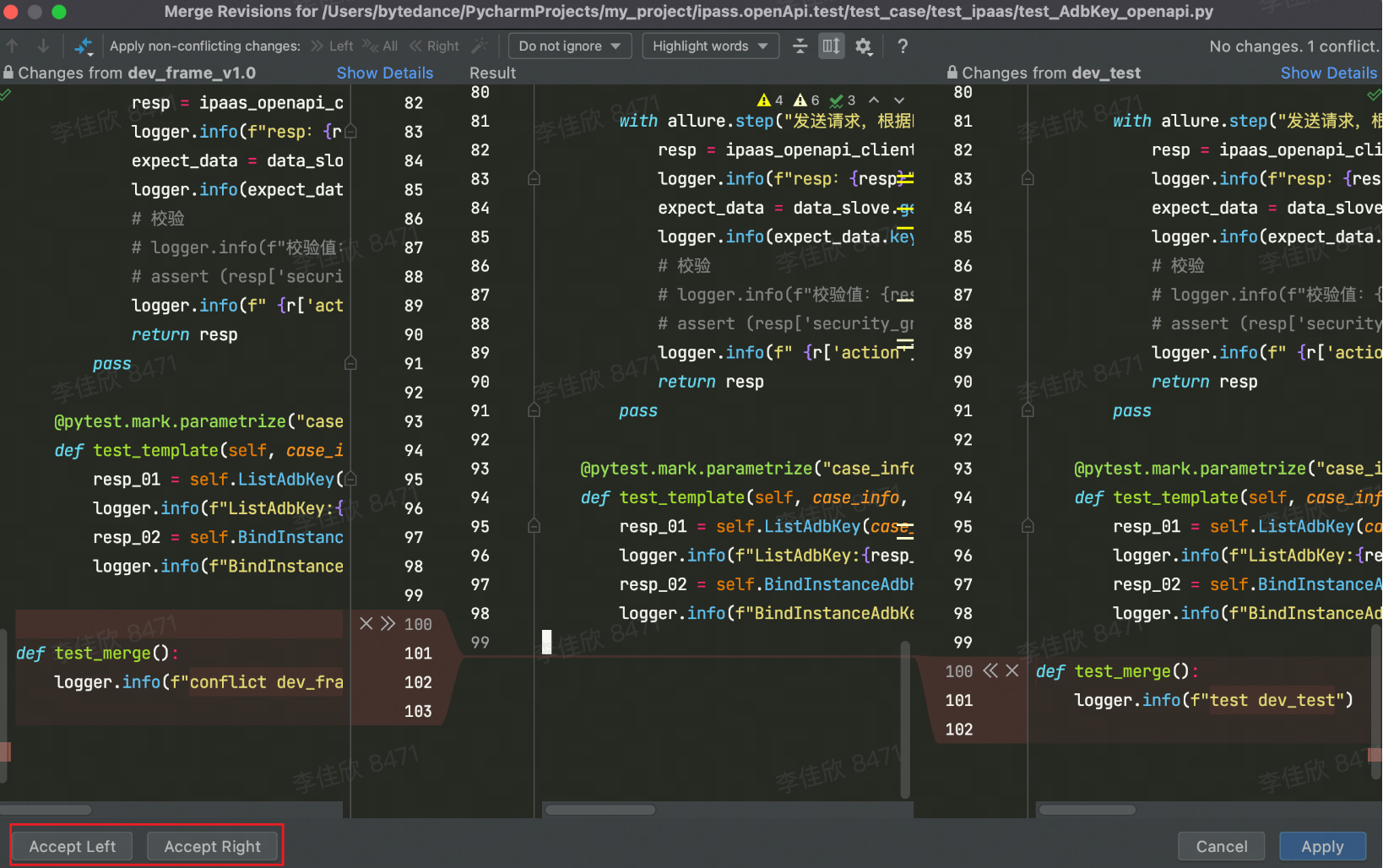Viewport: 1383px width, 868px height.
Task: Click Cancel button
Action: [x=1221, y=846]
